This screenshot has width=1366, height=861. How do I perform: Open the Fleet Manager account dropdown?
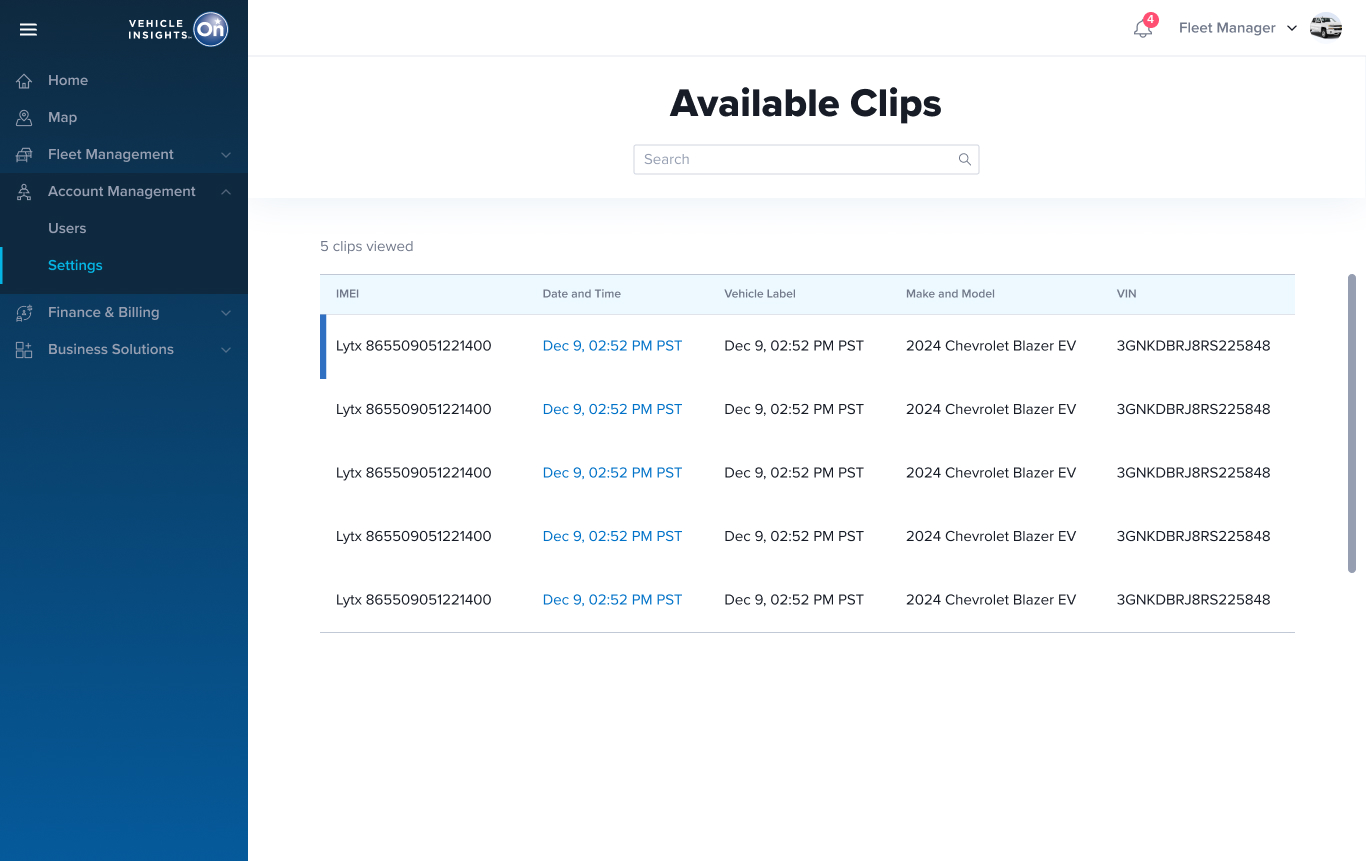[x=1238, y=28]
